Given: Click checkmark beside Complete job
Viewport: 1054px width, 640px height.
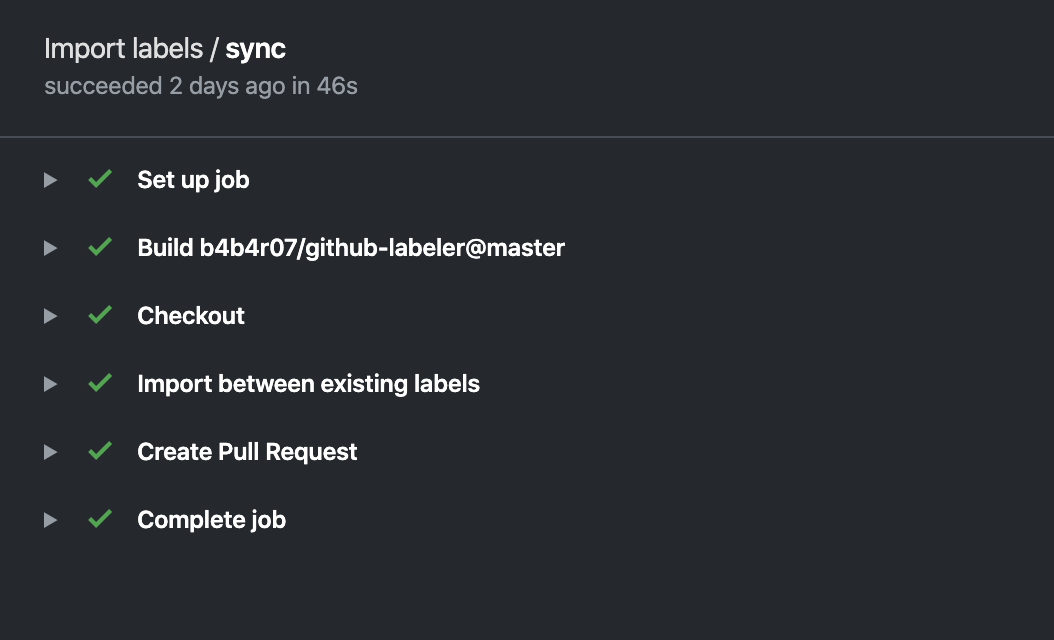Looking at the screenshot, I should [x=100, y=518].
